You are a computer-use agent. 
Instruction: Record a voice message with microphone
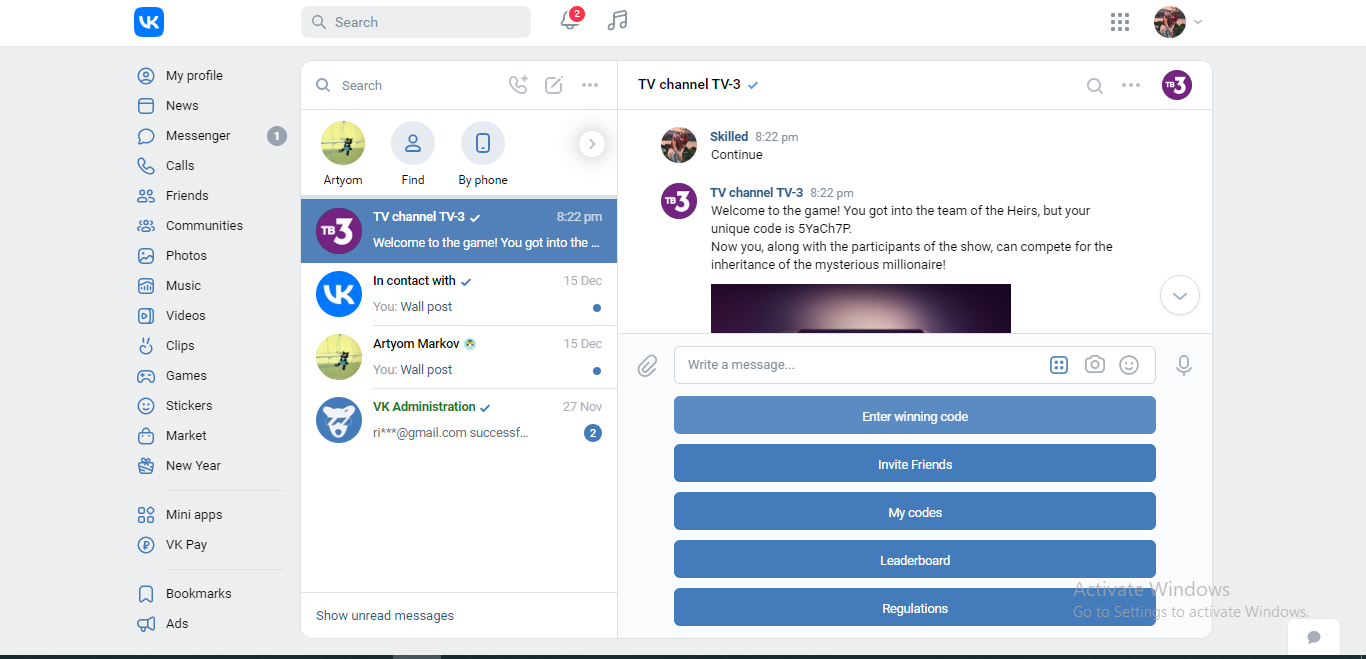pyautogui.click(x=1184, y=366)
